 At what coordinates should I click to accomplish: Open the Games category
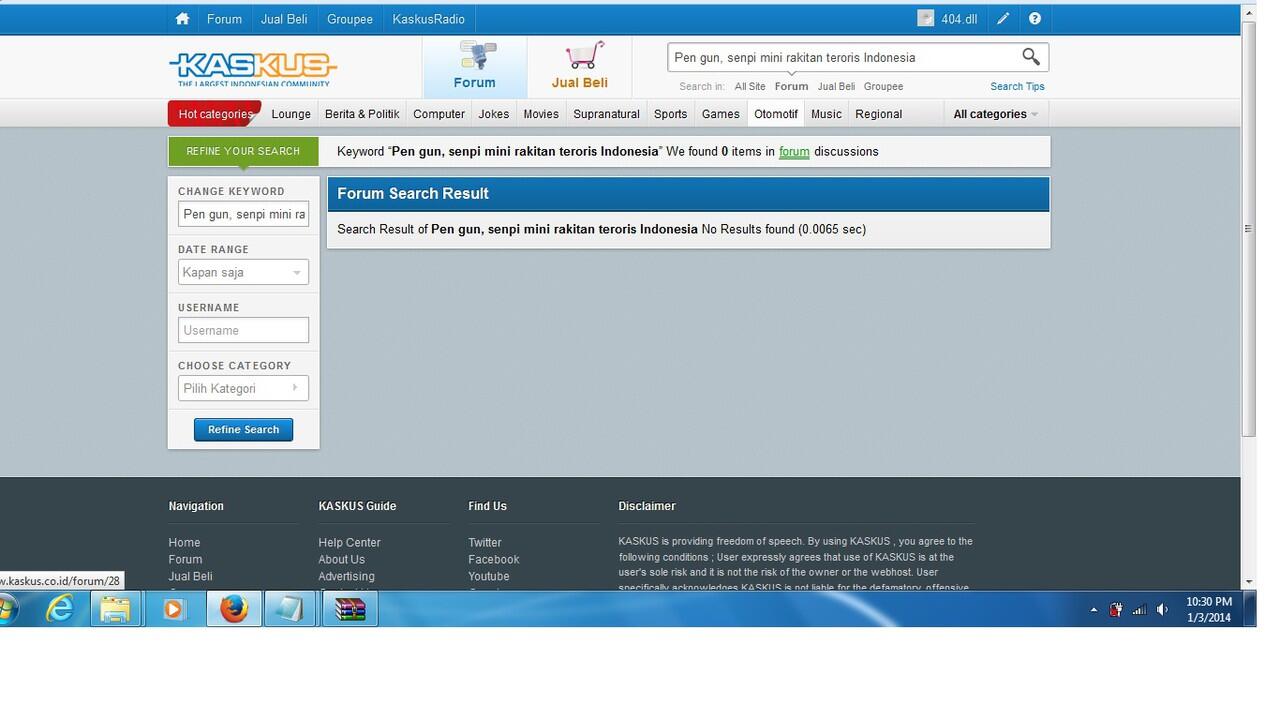tap(720, 114)
